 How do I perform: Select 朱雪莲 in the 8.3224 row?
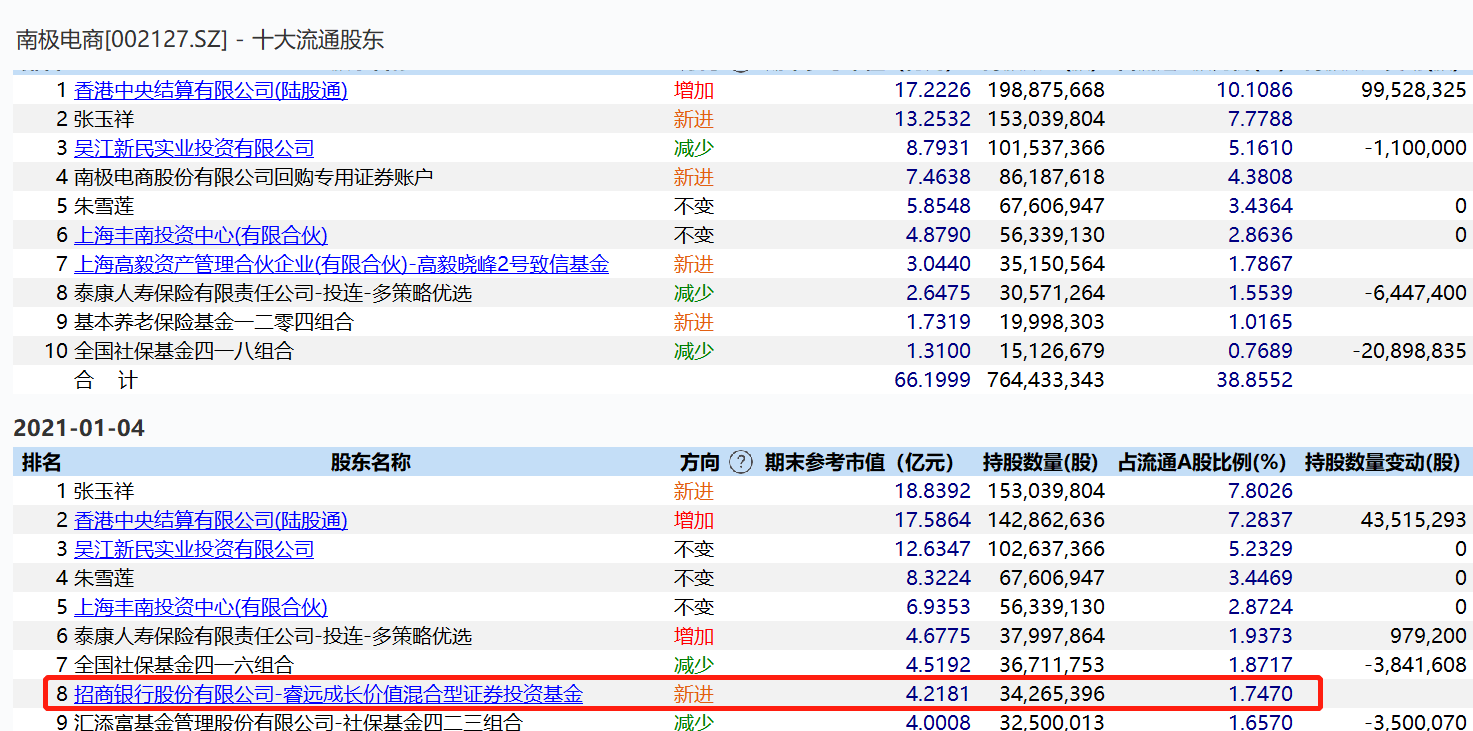104,578
